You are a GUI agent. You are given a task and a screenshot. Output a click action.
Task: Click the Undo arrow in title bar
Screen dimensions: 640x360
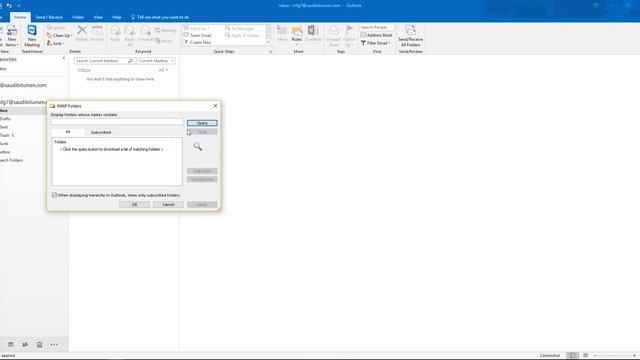9,6
